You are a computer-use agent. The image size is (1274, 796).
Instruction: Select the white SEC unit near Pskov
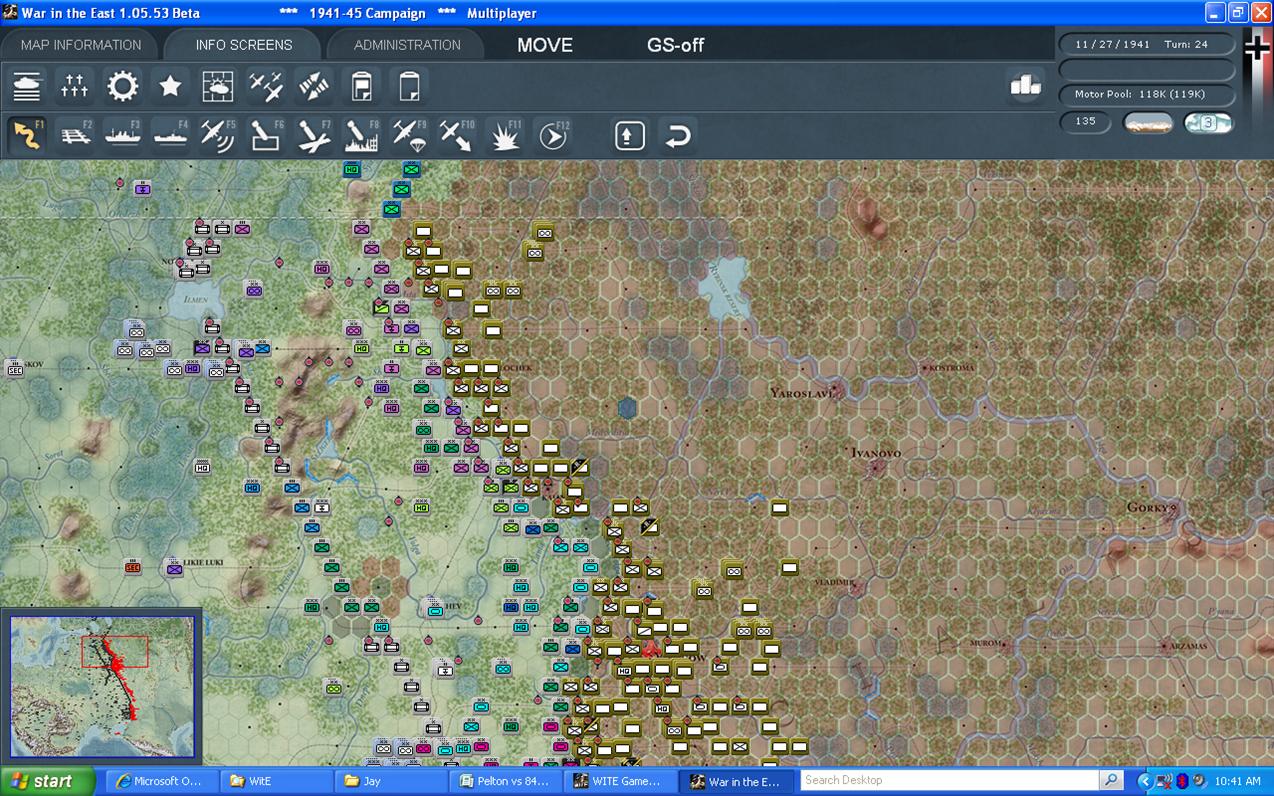(14, 369)
